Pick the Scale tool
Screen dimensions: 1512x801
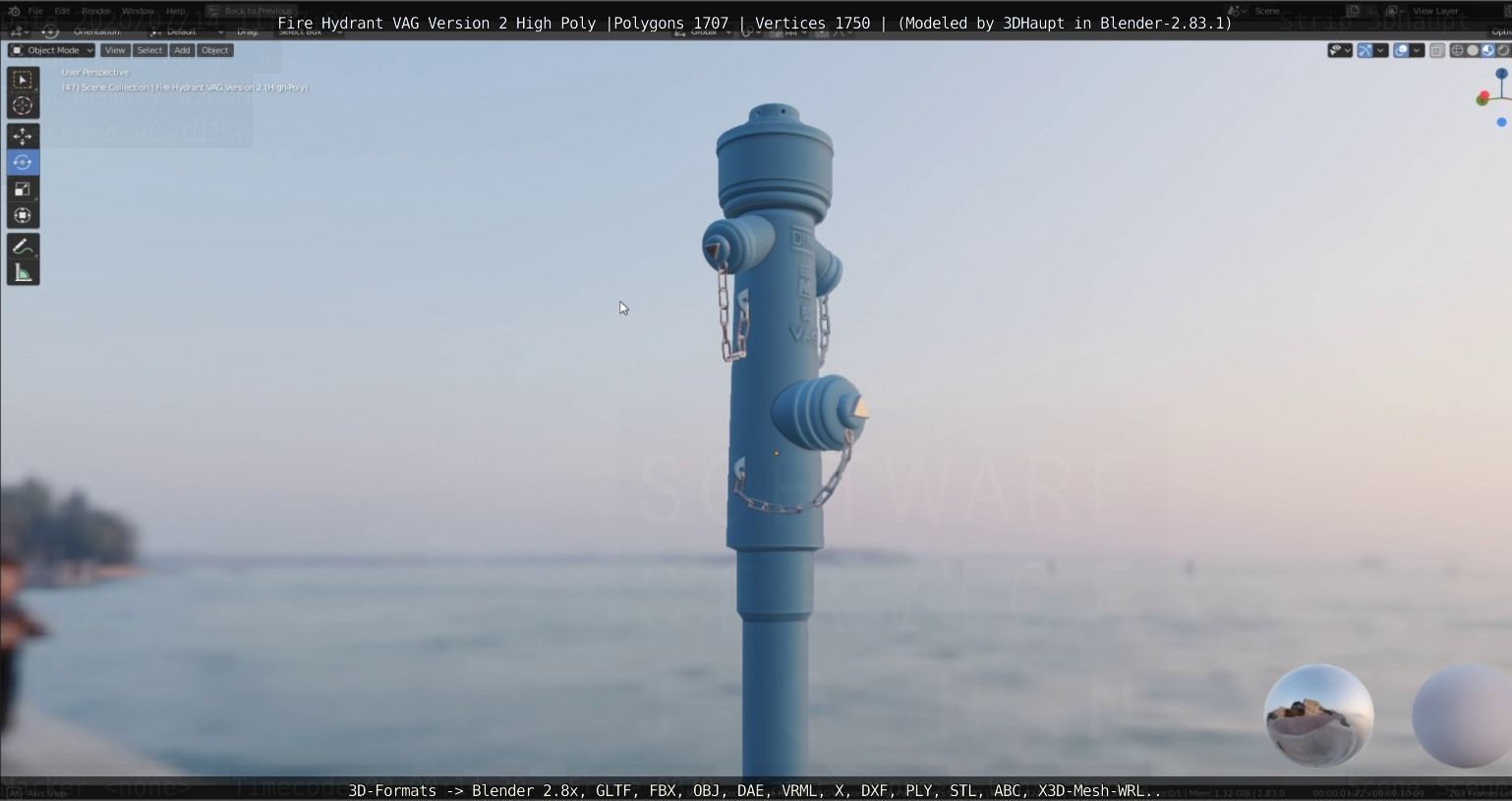tap(23, 189)
